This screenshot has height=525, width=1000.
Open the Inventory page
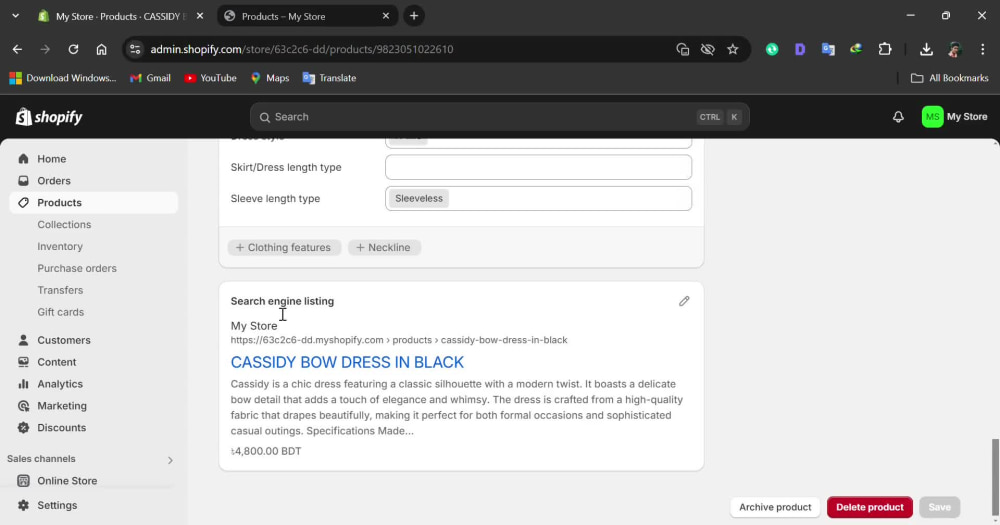pyautogui.click(x=60, y=246)
